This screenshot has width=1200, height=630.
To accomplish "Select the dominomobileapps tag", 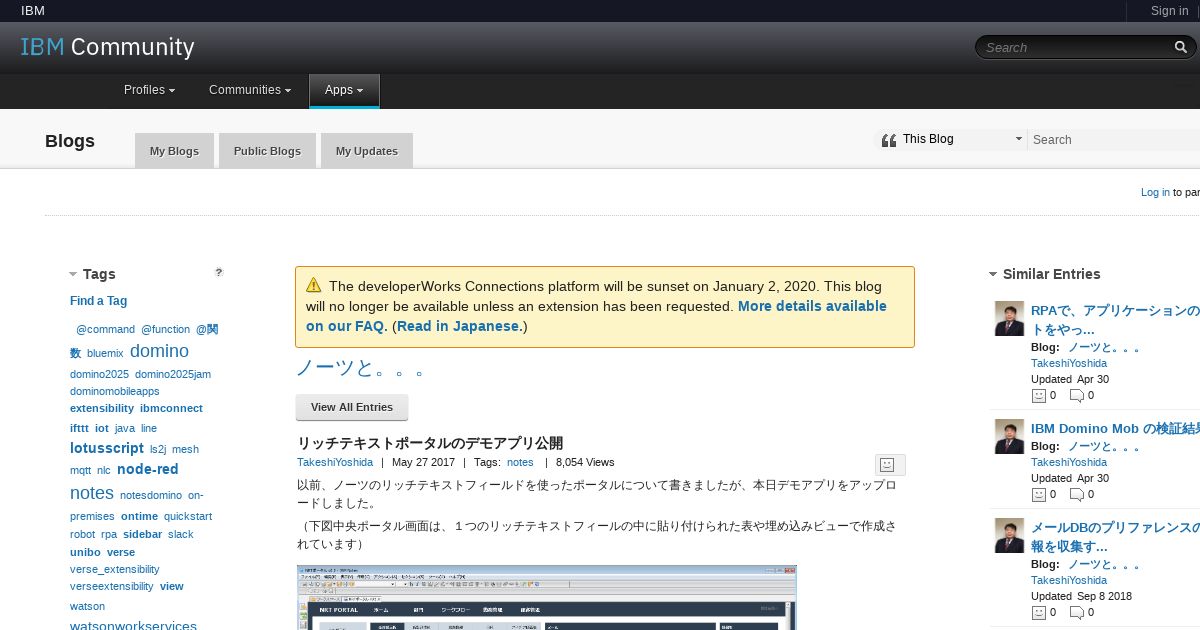I will click(114, 391).
